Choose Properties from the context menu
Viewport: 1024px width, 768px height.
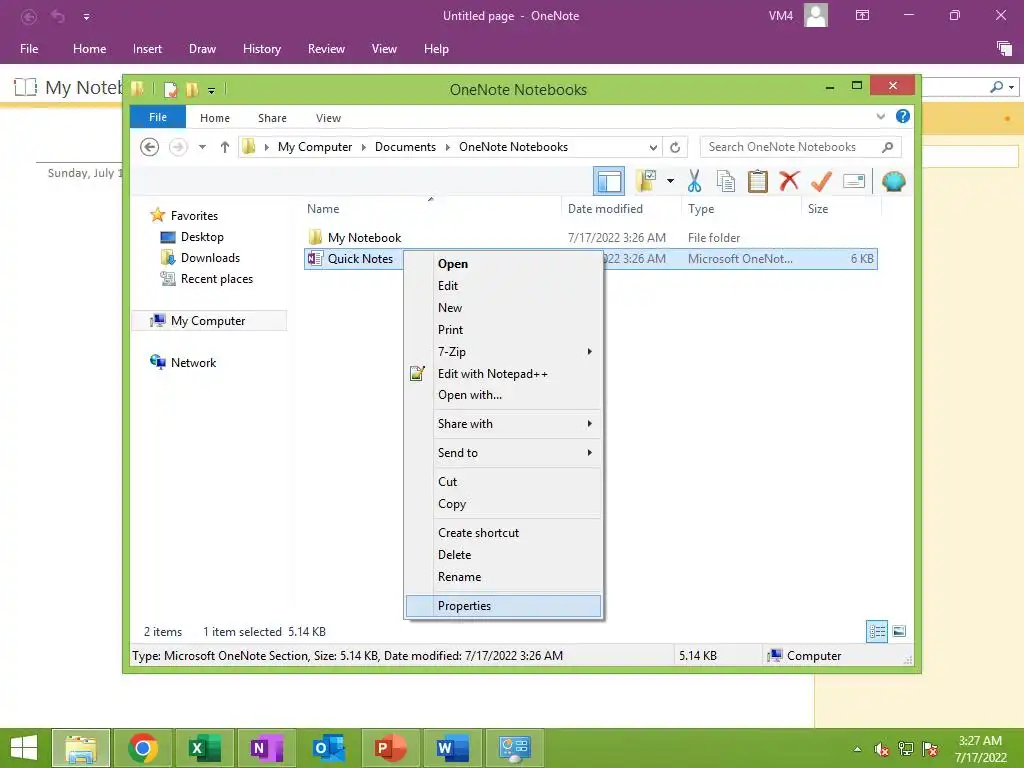click(x=503, y=605)
